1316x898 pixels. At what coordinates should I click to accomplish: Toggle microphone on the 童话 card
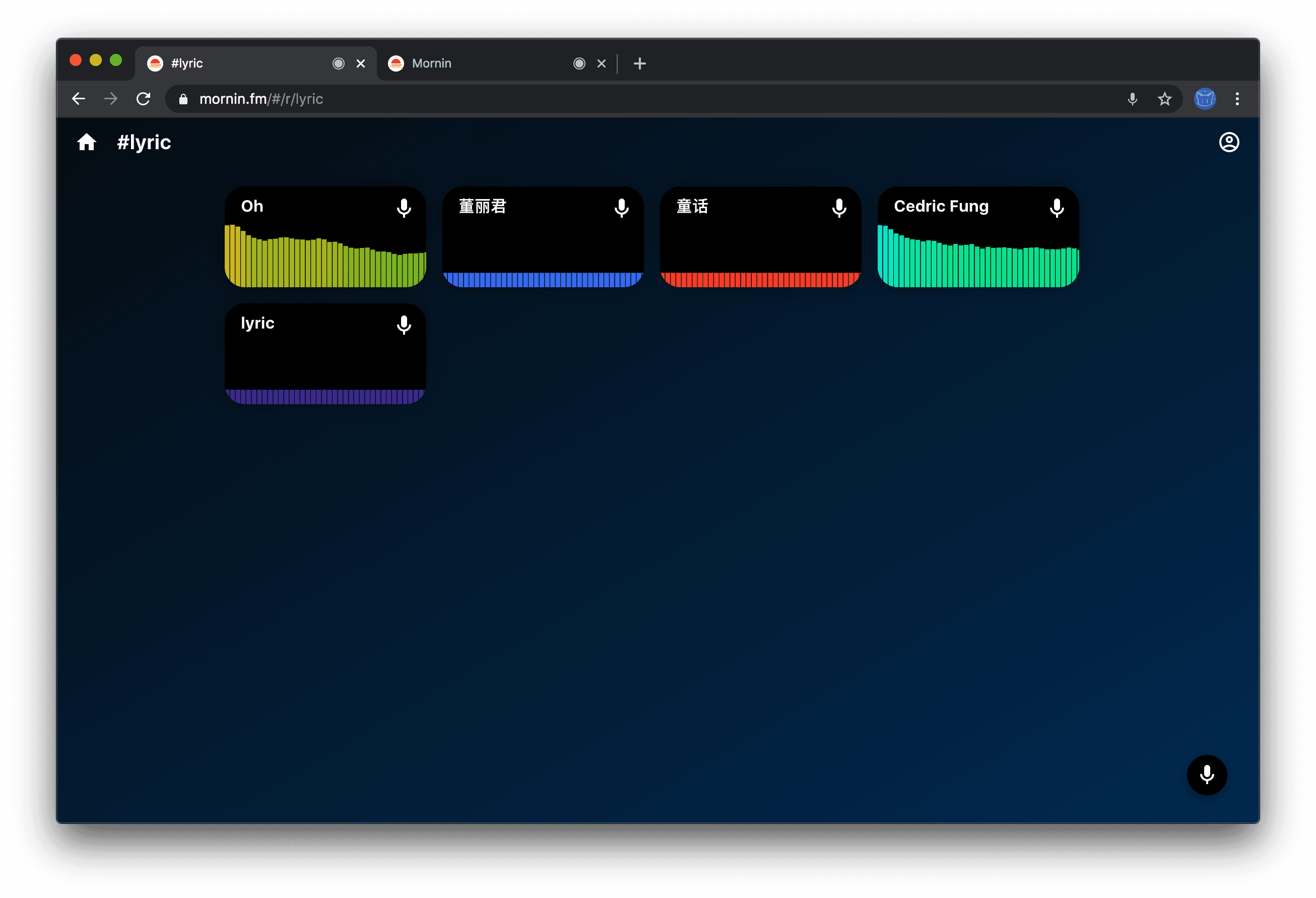click(839, 208)
